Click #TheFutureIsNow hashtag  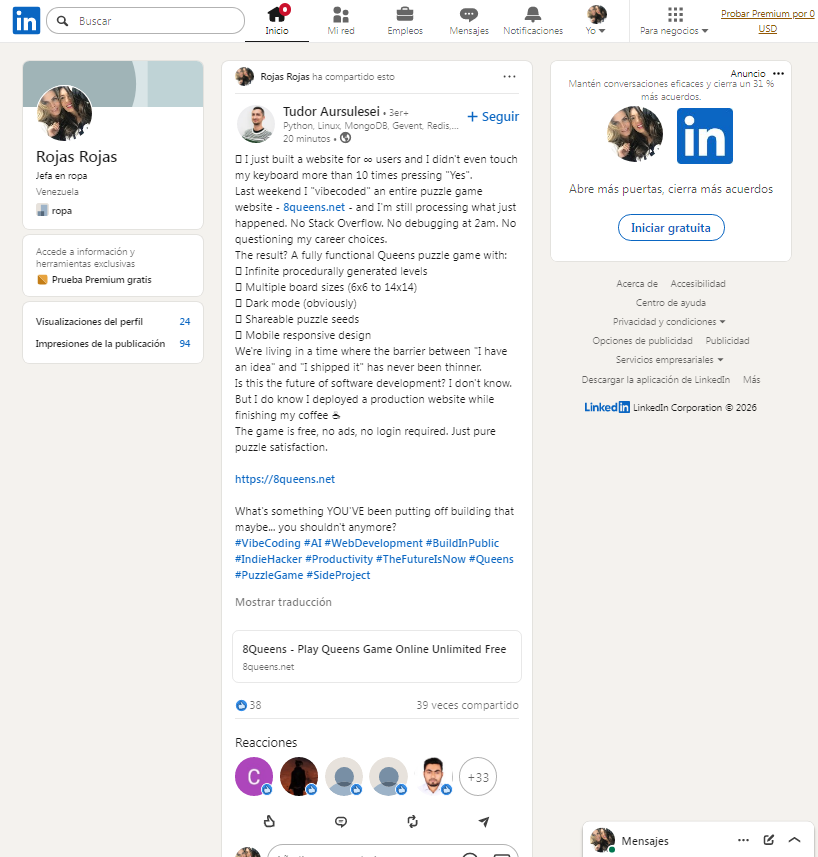pos(421,559)
